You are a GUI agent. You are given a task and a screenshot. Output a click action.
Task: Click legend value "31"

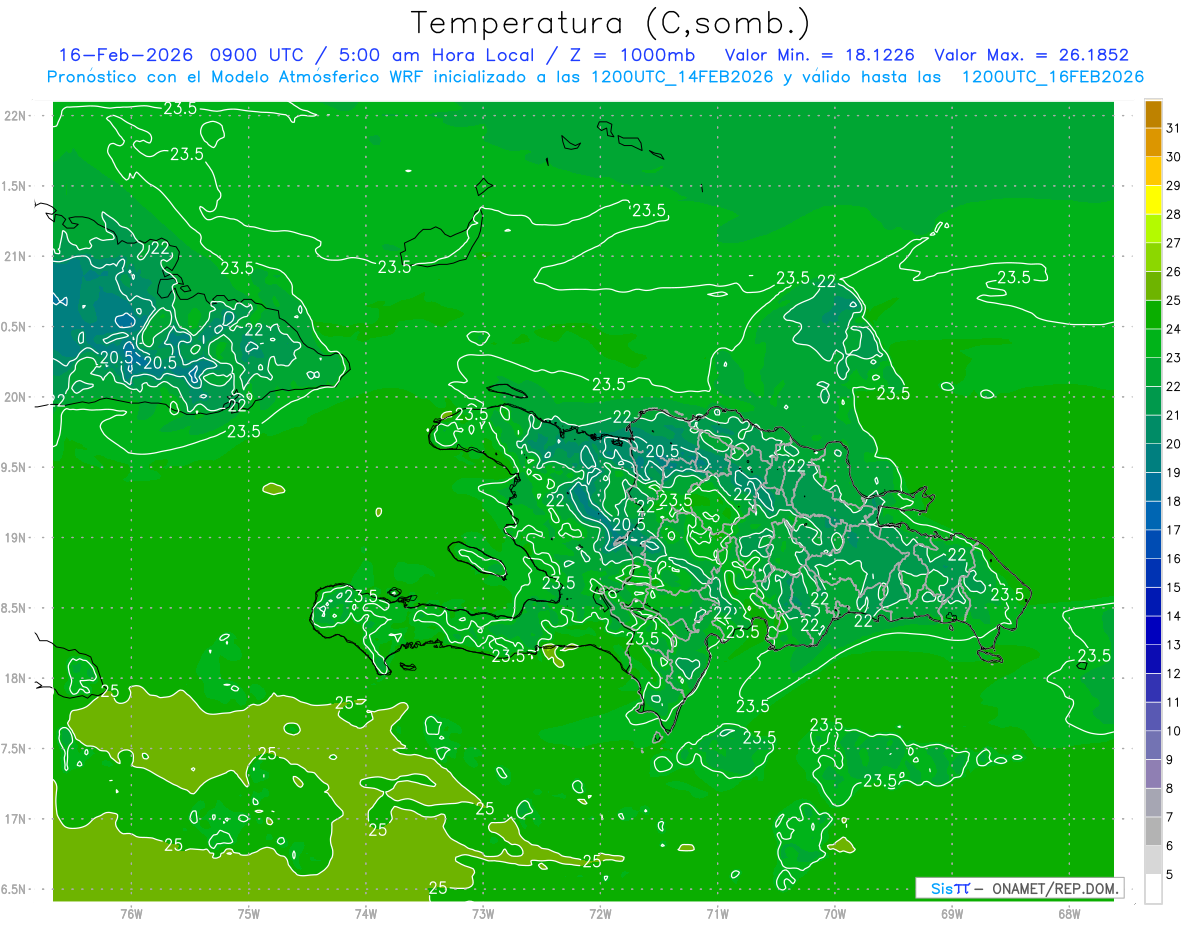(1174, 128)
